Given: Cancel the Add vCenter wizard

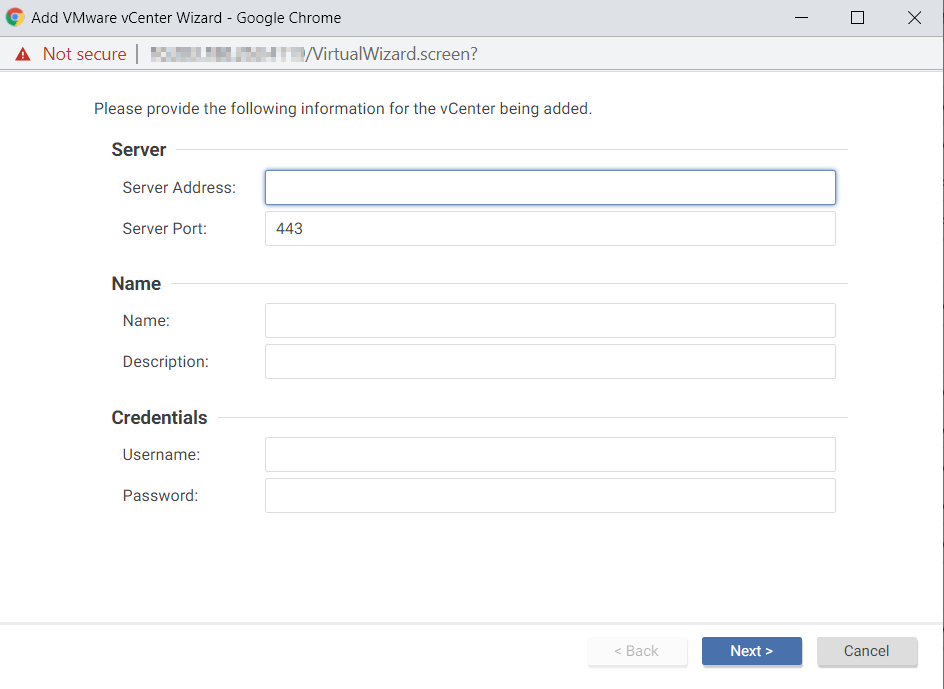Looking at the screenshot, I should pos(867,651).
